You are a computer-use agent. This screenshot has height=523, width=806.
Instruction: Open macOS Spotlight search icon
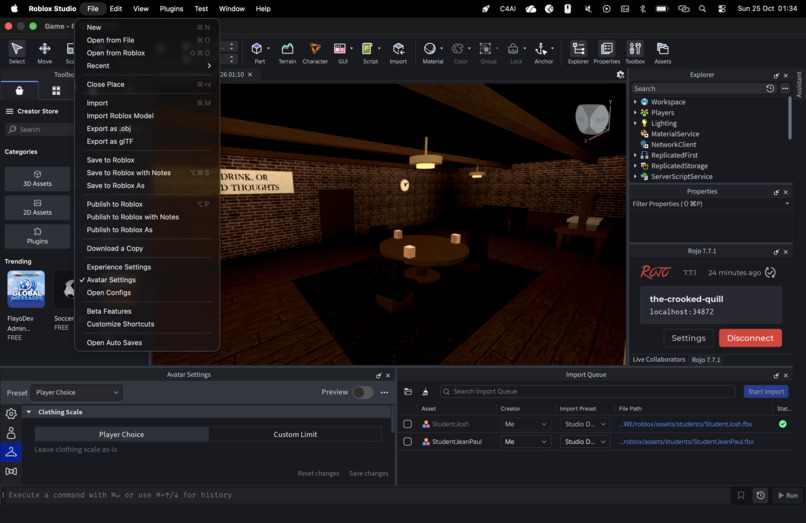pyautogui.click(x=702, y=9)
